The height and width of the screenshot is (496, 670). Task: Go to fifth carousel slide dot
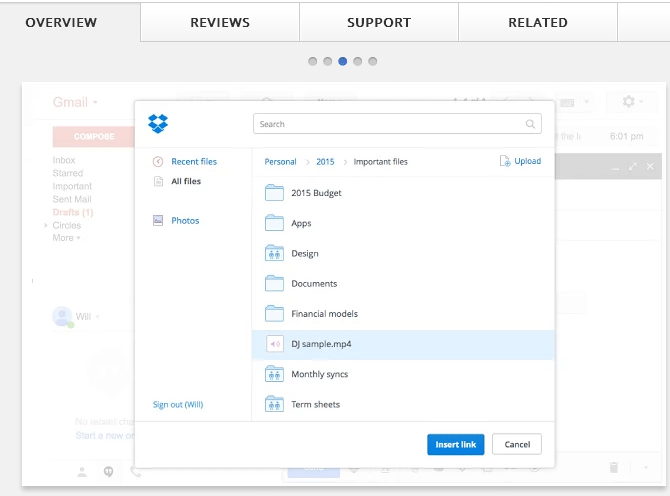[373, 61]
